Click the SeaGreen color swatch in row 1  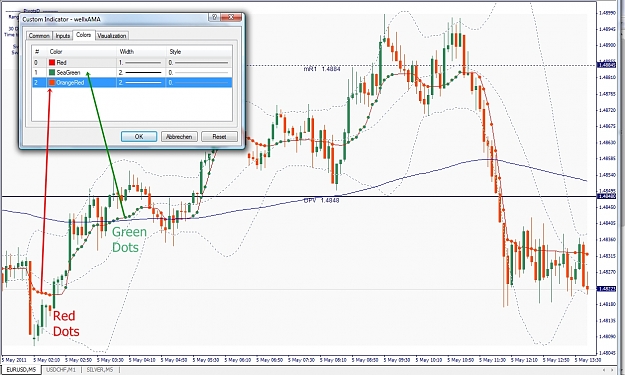click(52, 73)
